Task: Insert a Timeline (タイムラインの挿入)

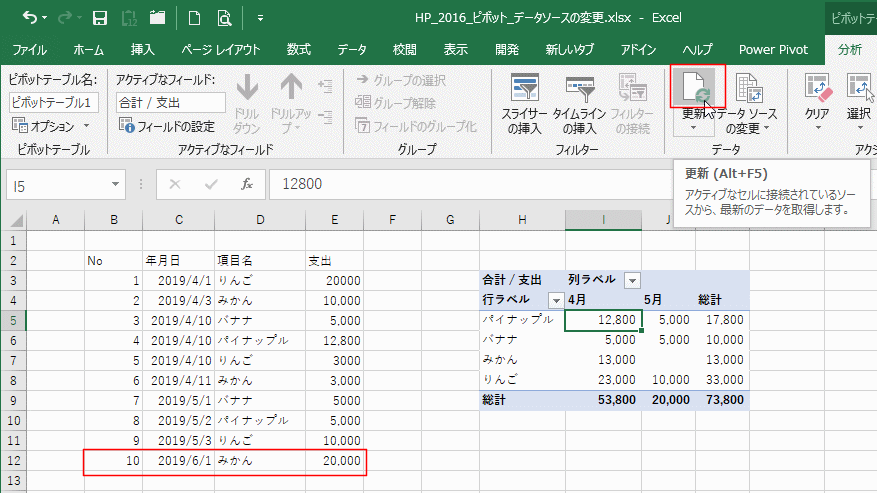Action: pyautogui.click(x=579, y=104)
